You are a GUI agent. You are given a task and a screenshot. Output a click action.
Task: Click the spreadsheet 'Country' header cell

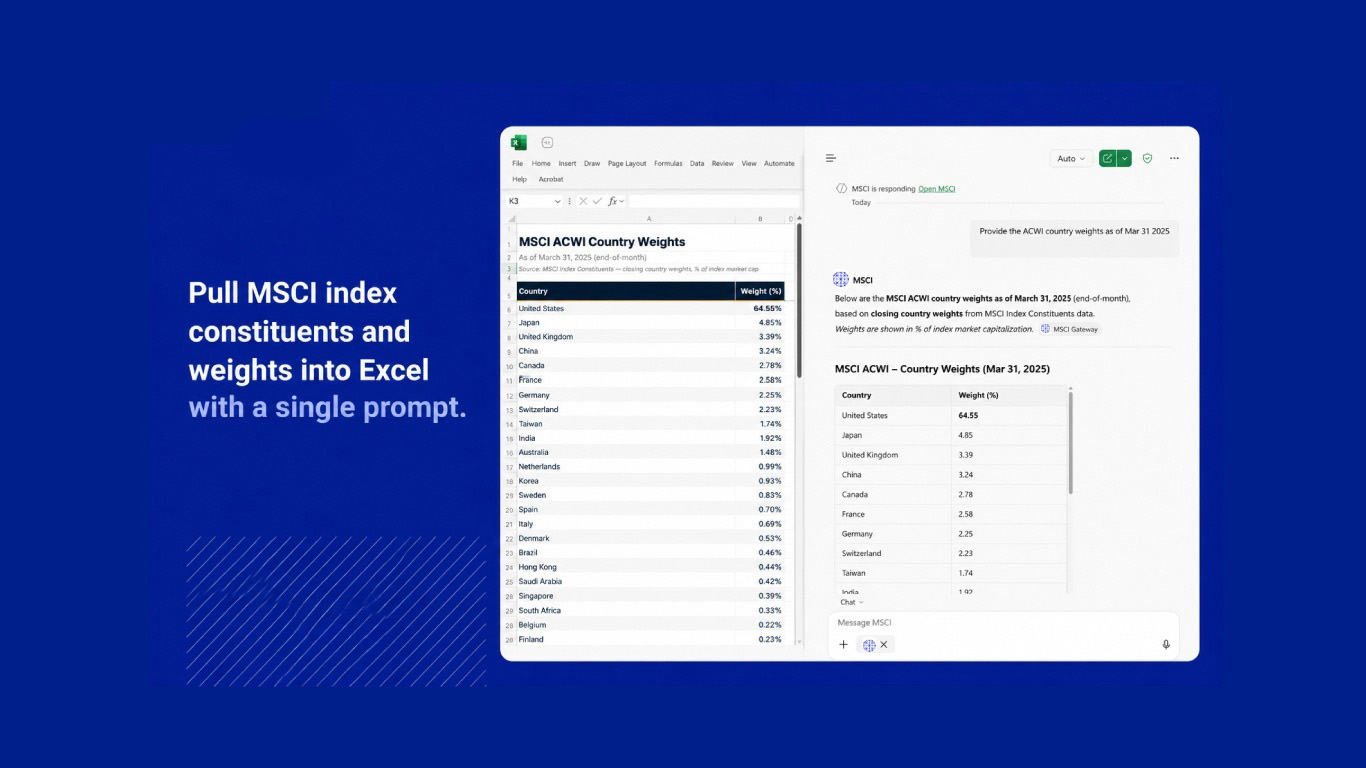click(x=626, y=291)
